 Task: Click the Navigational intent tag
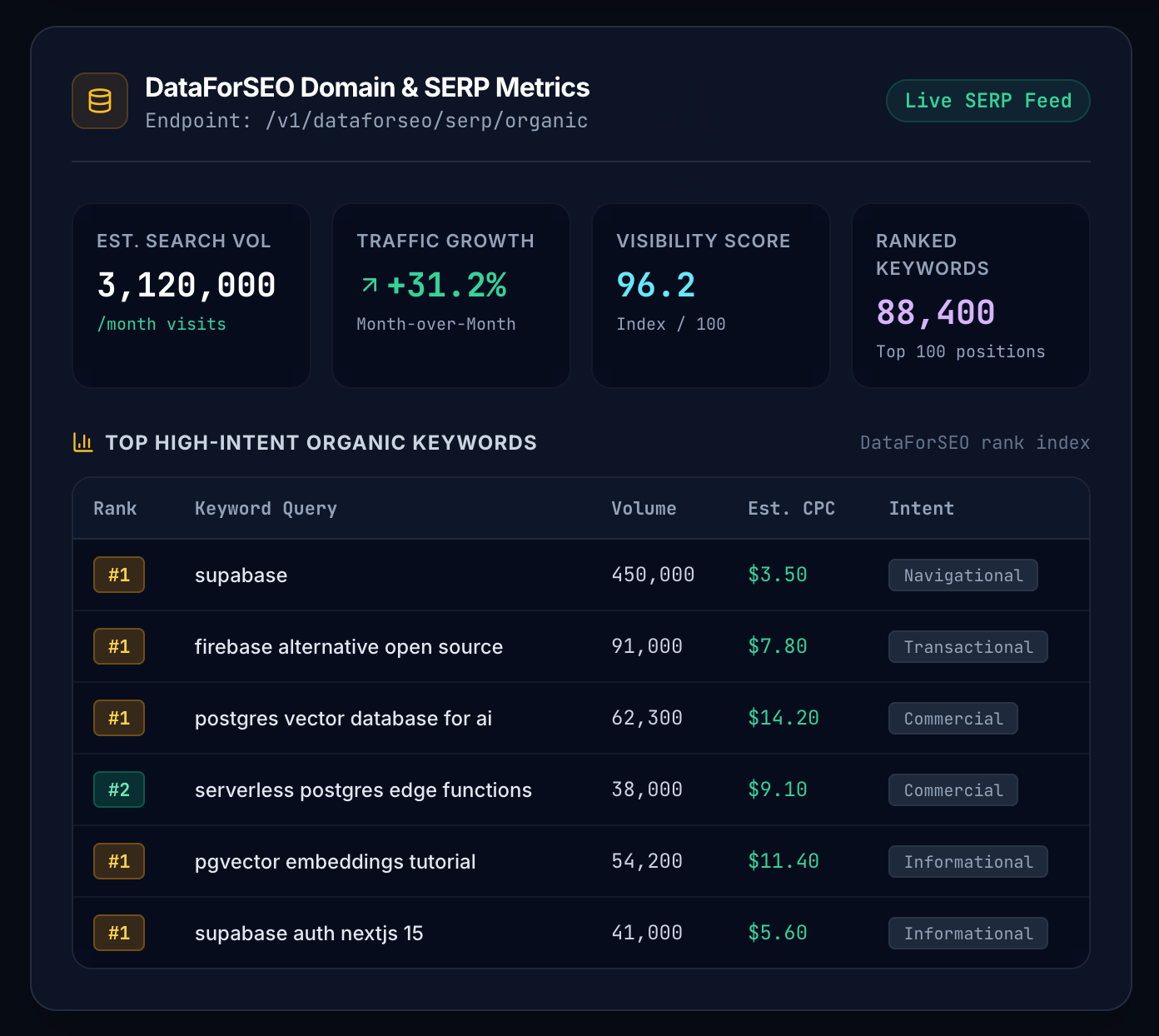pyautogui.click(x=963, y=575)
